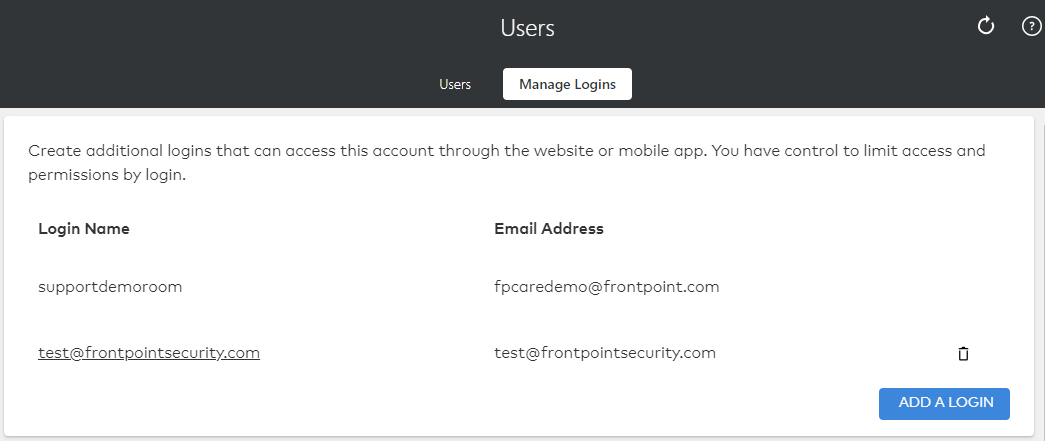
Task: Click the fpcaredemo@frontpoint.com email address
Action: (606, 287)
